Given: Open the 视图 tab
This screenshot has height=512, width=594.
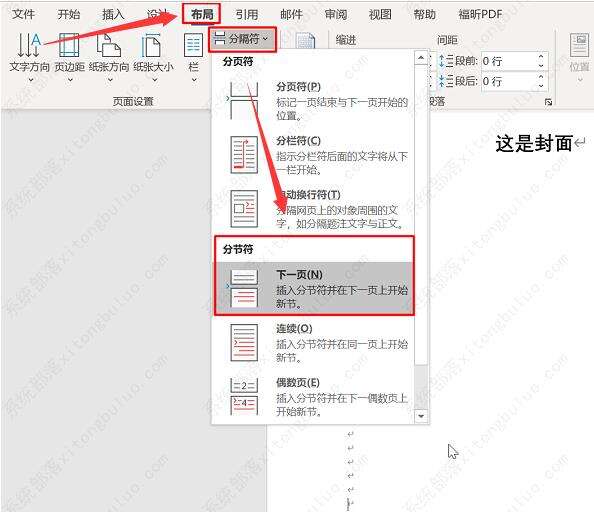Looking at the screenshot, I should 380,14.
